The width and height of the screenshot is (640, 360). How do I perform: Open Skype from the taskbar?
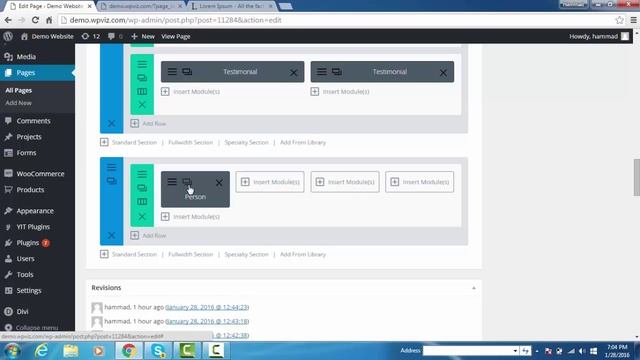click(158, 351)
